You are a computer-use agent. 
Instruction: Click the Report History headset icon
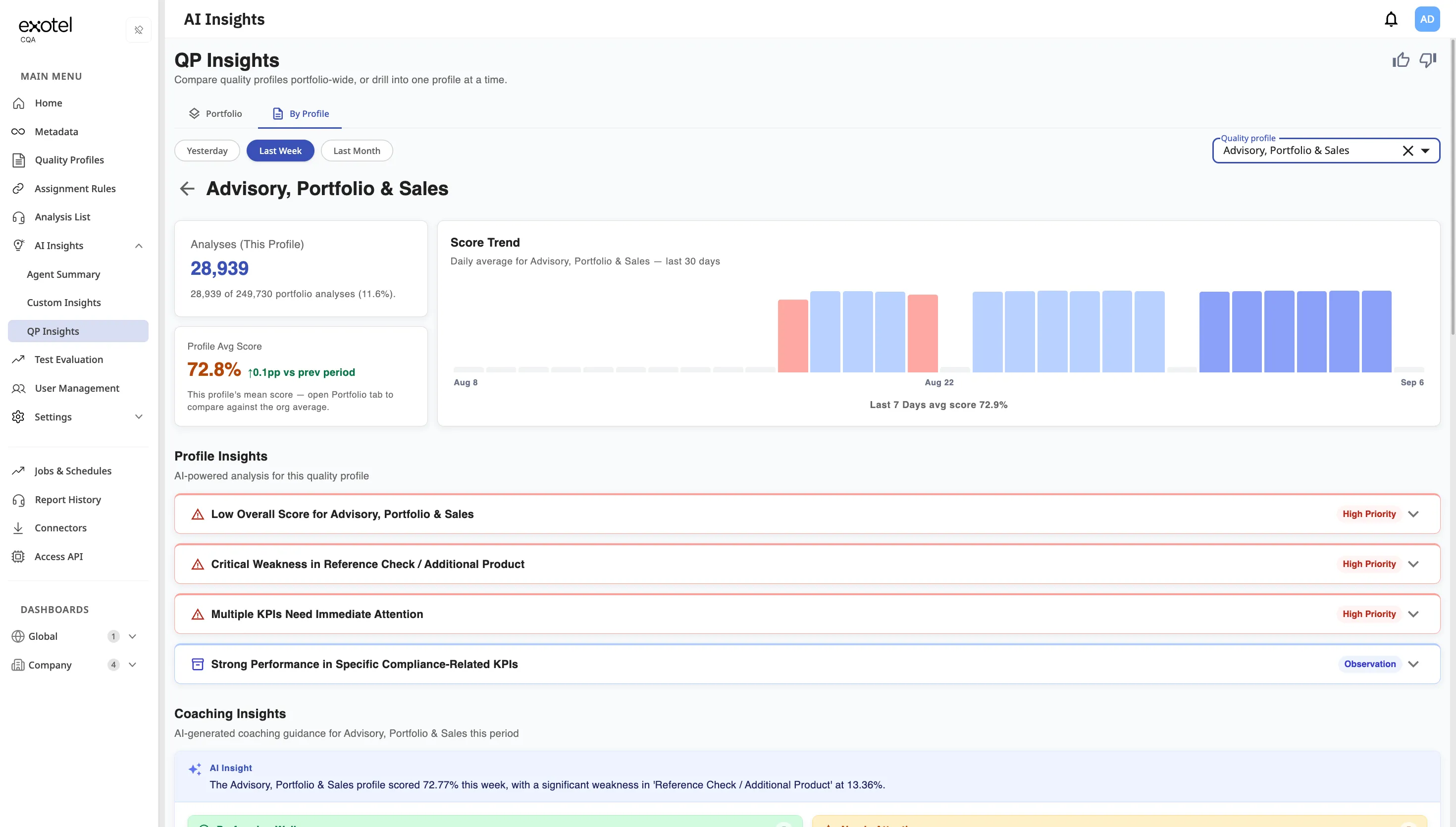19,500
